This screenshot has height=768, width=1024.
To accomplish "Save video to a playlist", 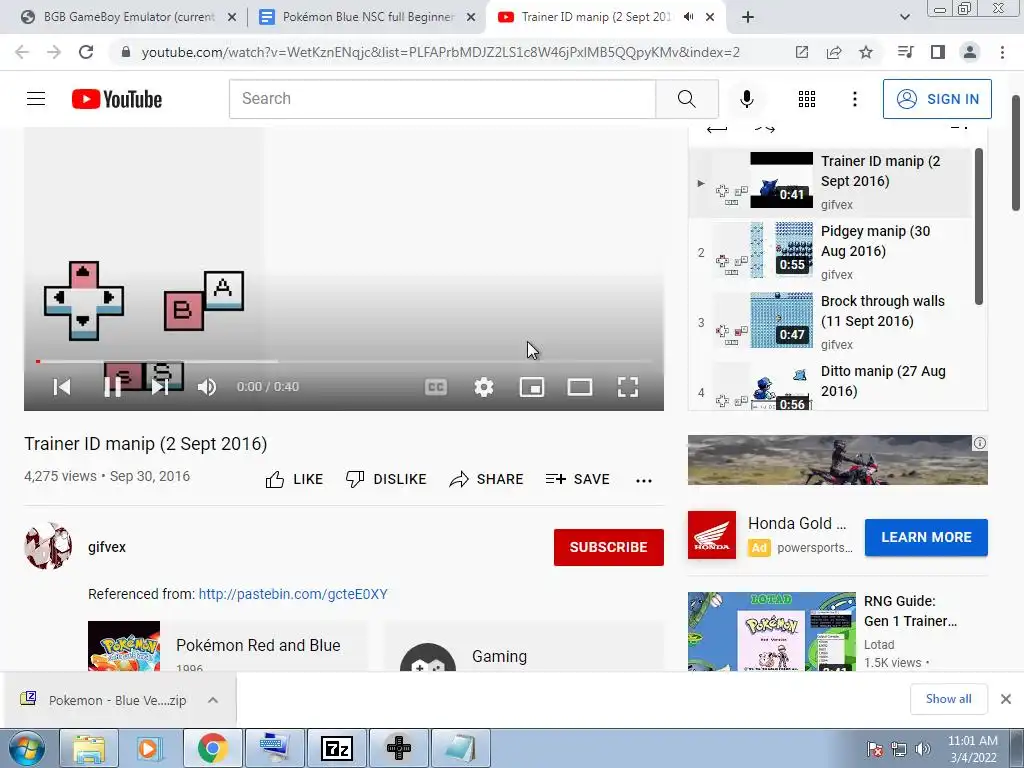I will point(577,479).
